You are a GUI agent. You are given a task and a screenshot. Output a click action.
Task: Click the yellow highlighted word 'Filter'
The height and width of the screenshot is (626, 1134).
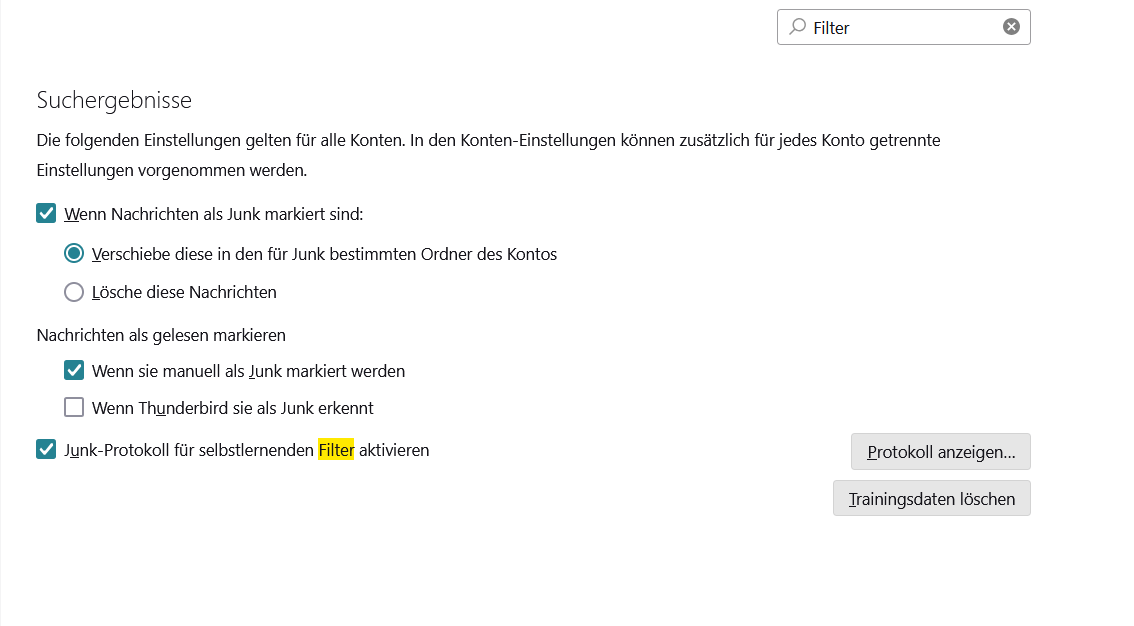tap(336, 450)
